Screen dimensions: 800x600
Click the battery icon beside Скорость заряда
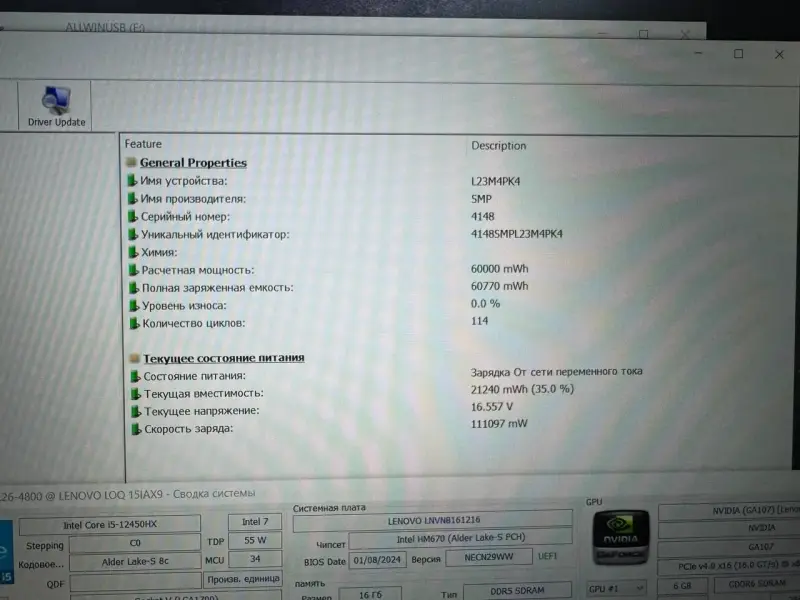[x=136, y=429]
